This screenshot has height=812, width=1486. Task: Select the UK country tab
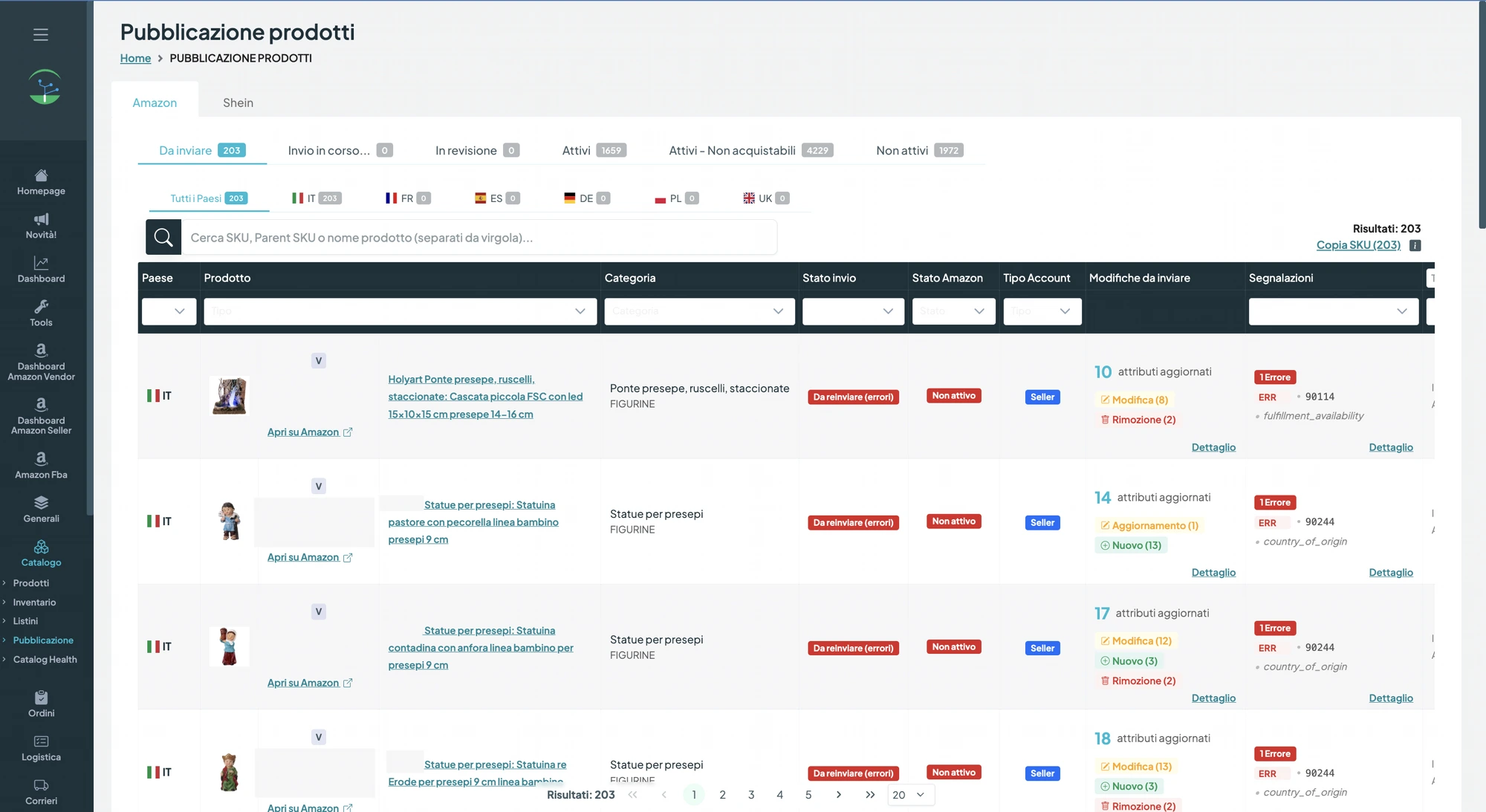[x=766, y=198]
